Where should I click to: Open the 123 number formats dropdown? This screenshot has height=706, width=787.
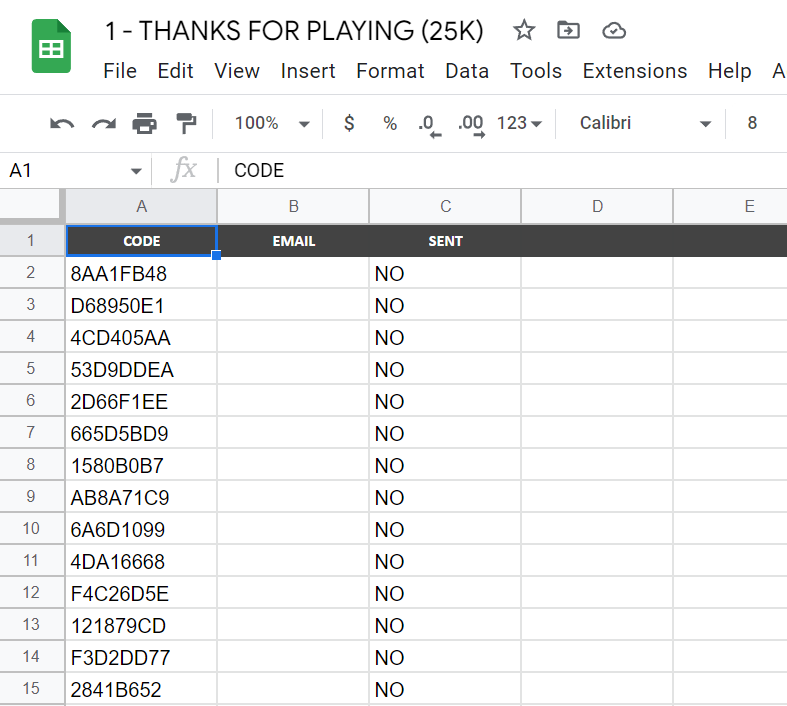[x=519, y=123]
